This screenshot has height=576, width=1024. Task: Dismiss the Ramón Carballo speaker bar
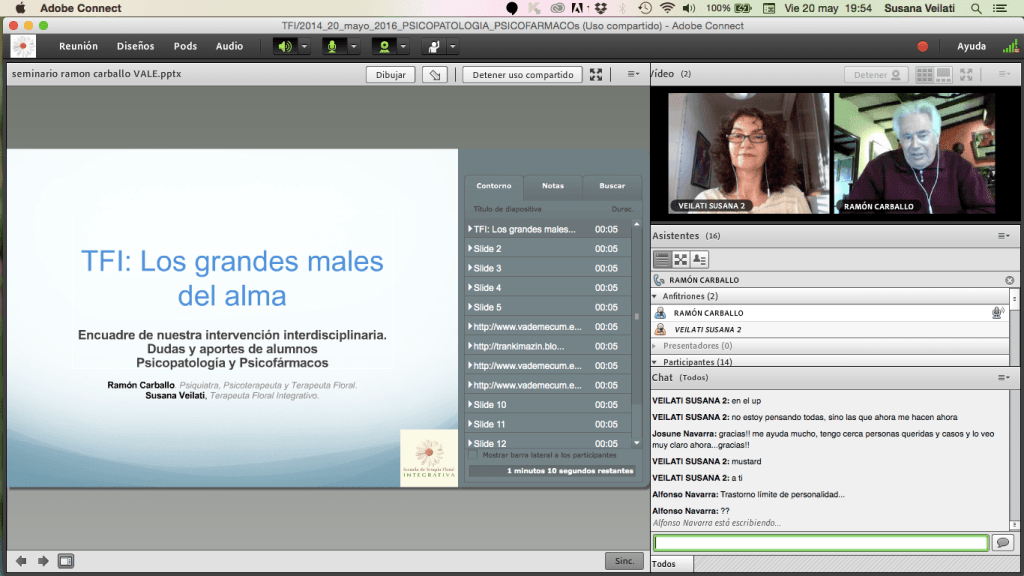pyautogui.click(x=1010, y=280)
